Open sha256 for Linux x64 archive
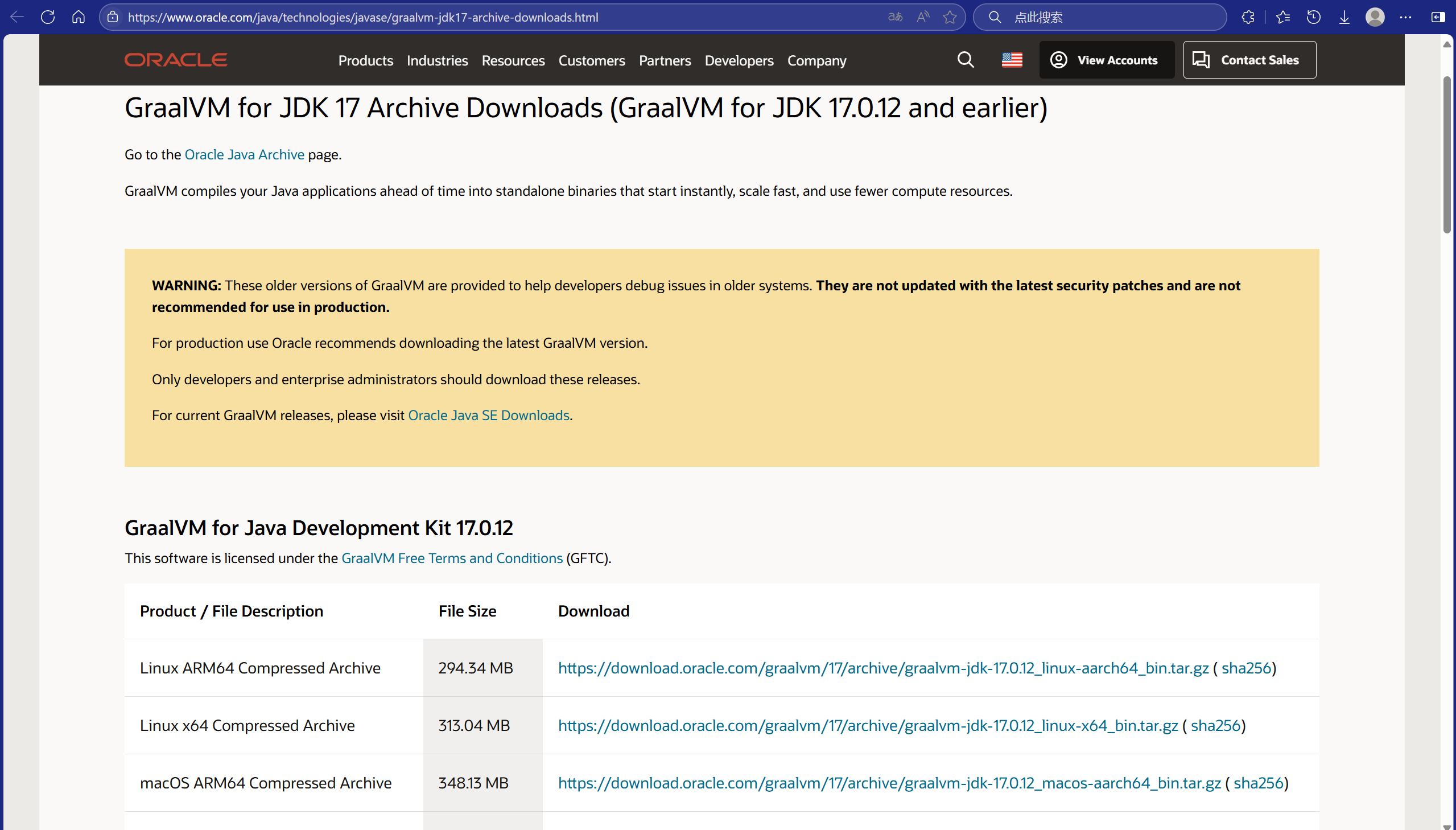 pos(1216,726)
